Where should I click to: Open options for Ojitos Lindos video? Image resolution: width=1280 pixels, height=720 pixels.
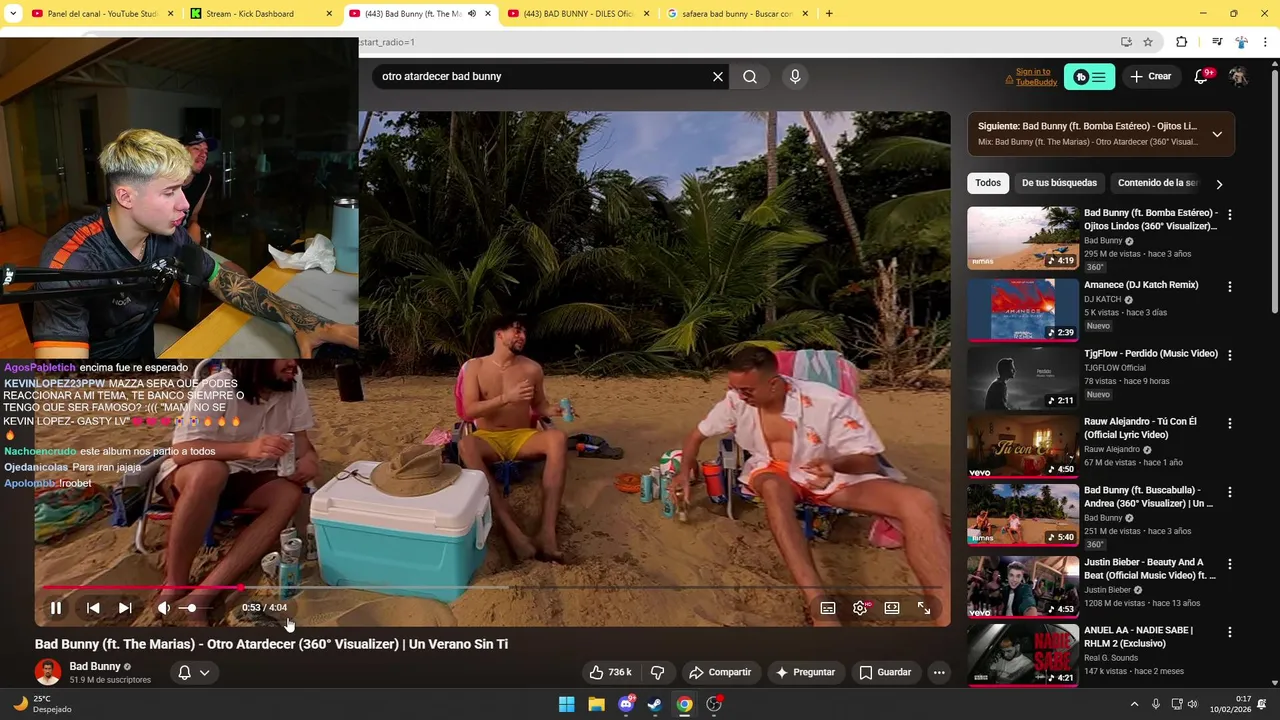click(x=1229, y=215)
